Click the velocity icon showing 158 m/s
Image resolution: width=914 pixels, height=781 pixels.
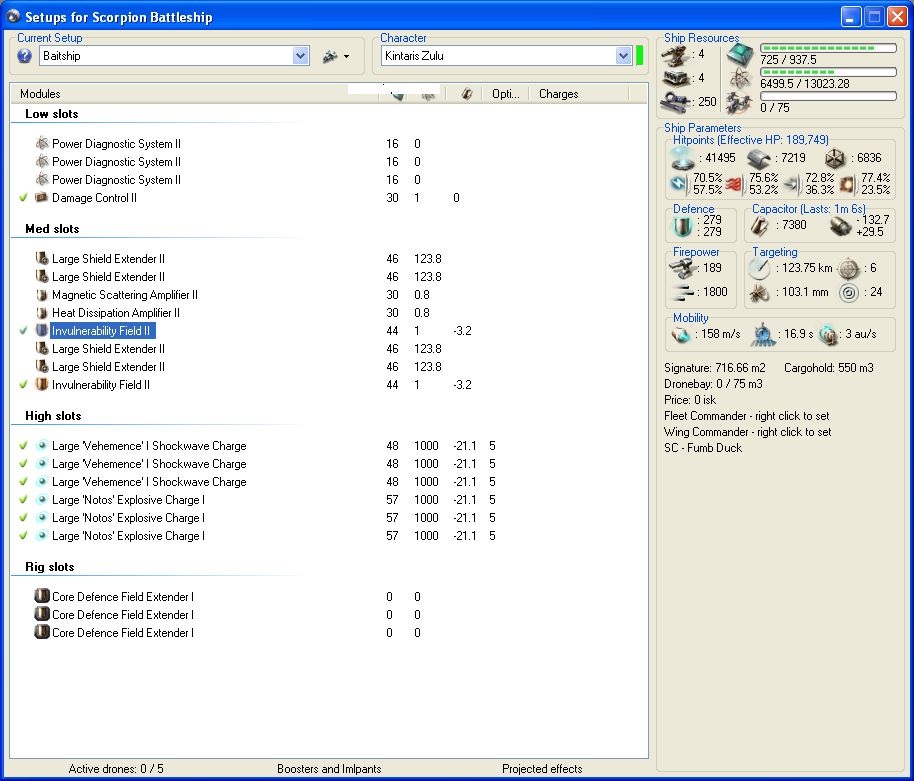tap(681, 335)
